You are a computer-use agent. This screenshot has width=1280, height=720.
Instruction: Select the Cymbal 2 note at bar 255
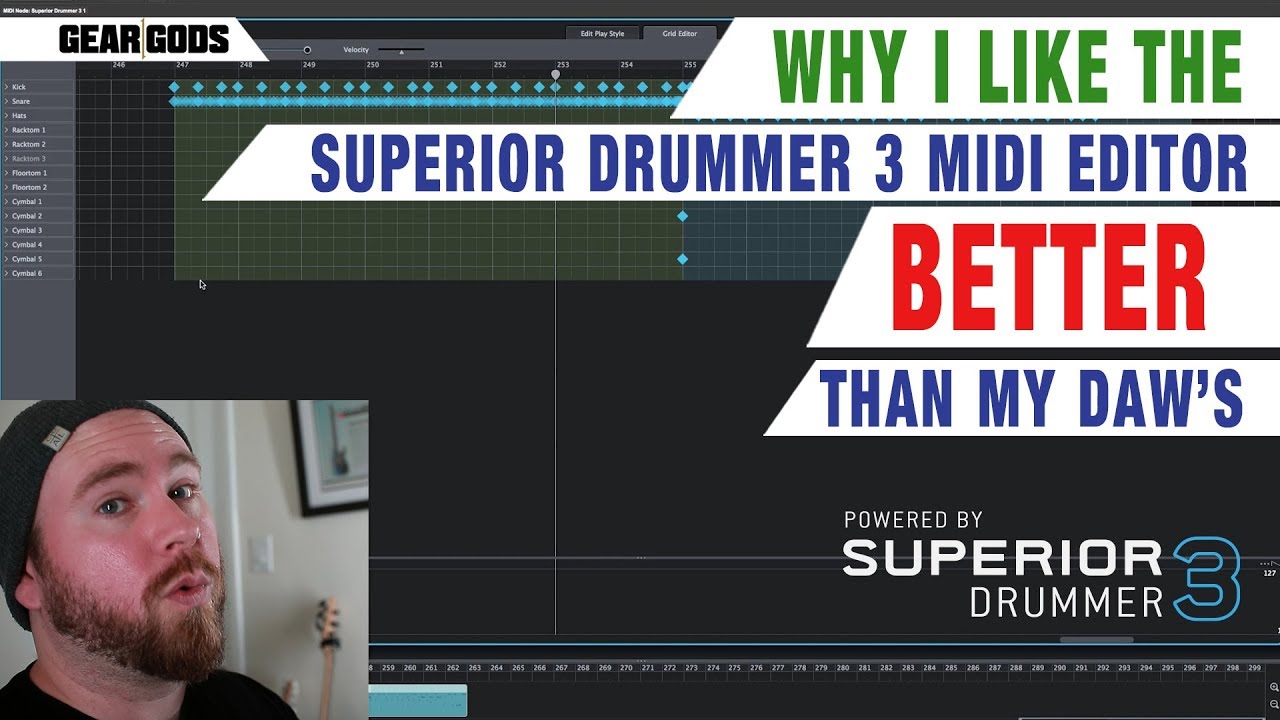click(x=682, y=216)
